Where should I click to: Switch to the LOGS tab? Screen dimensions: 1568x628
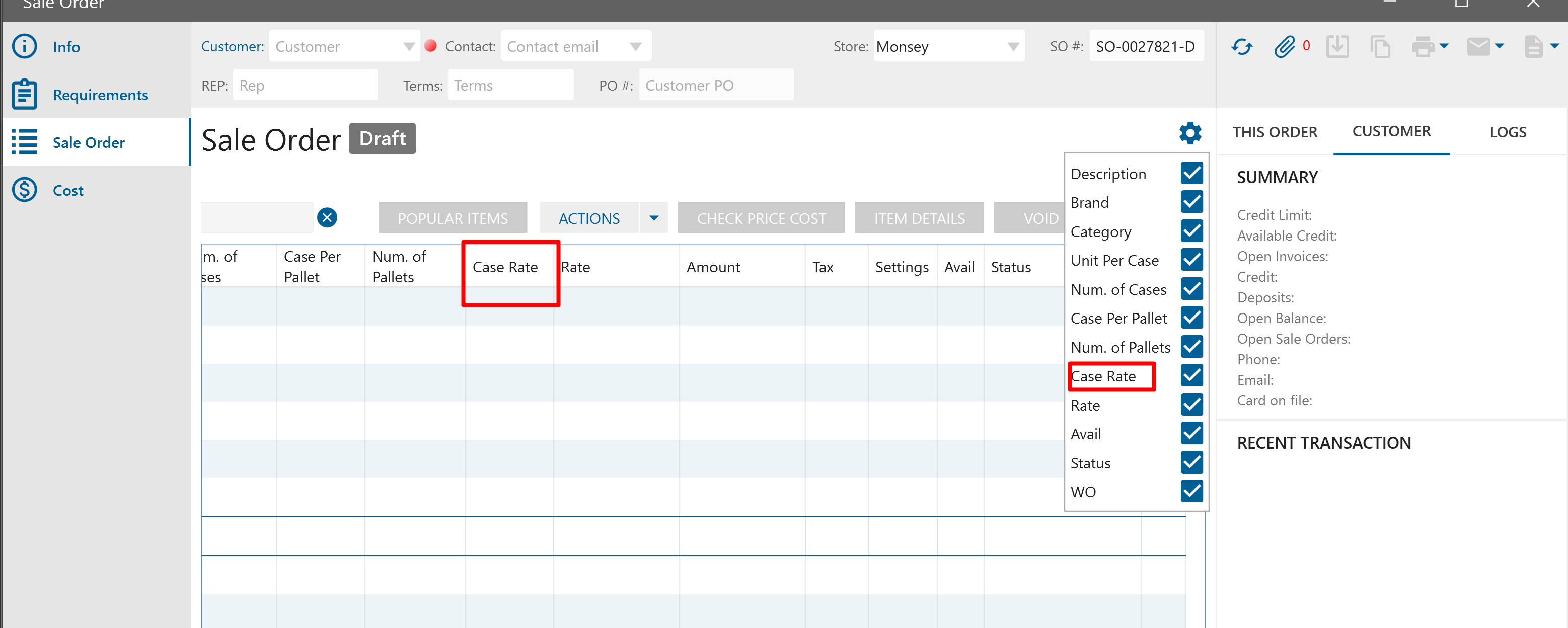coord(1507,132)
